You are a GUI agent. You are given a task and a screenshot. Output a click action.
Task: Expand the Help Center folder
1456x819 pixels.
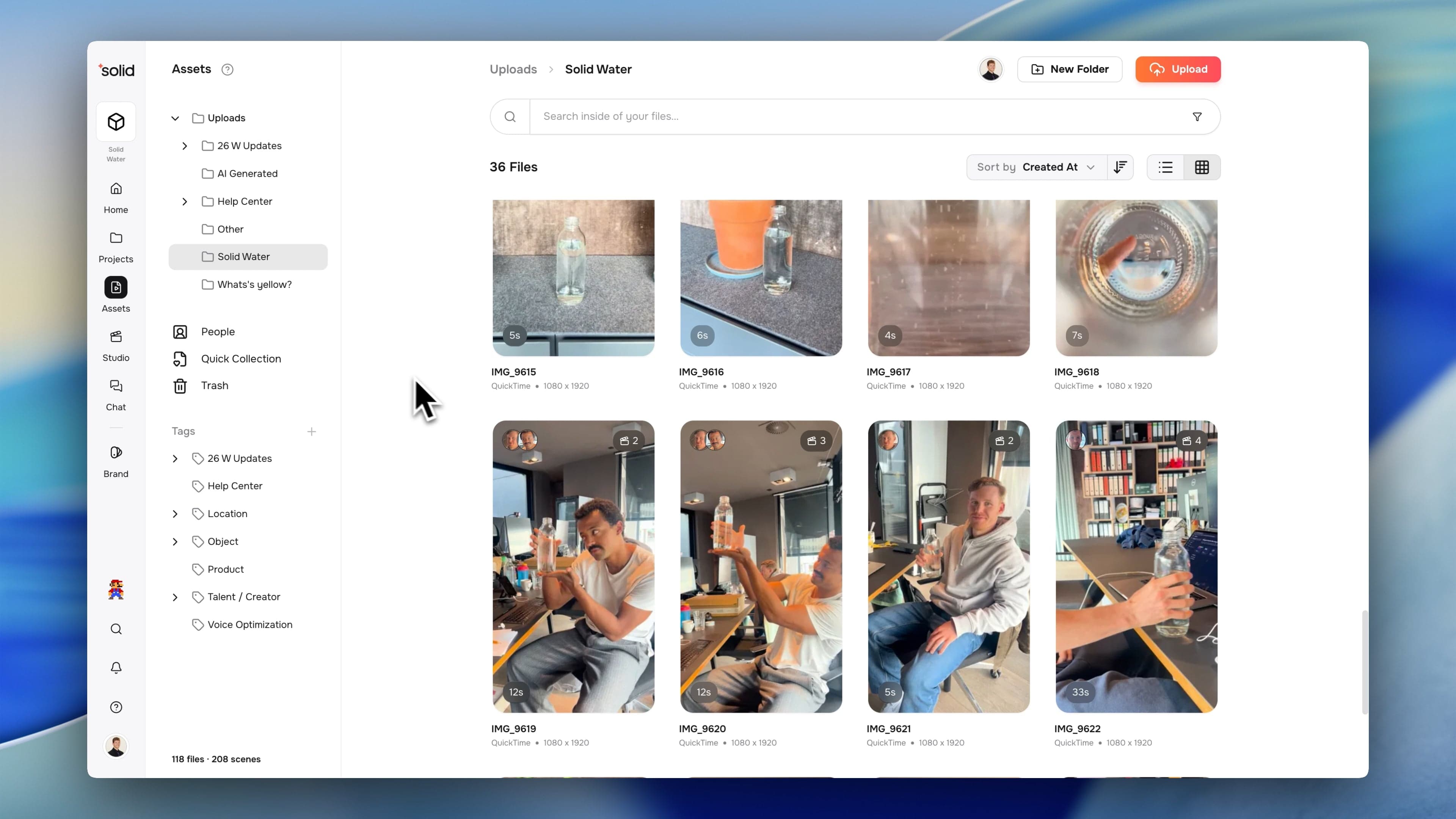coord(184,202)
